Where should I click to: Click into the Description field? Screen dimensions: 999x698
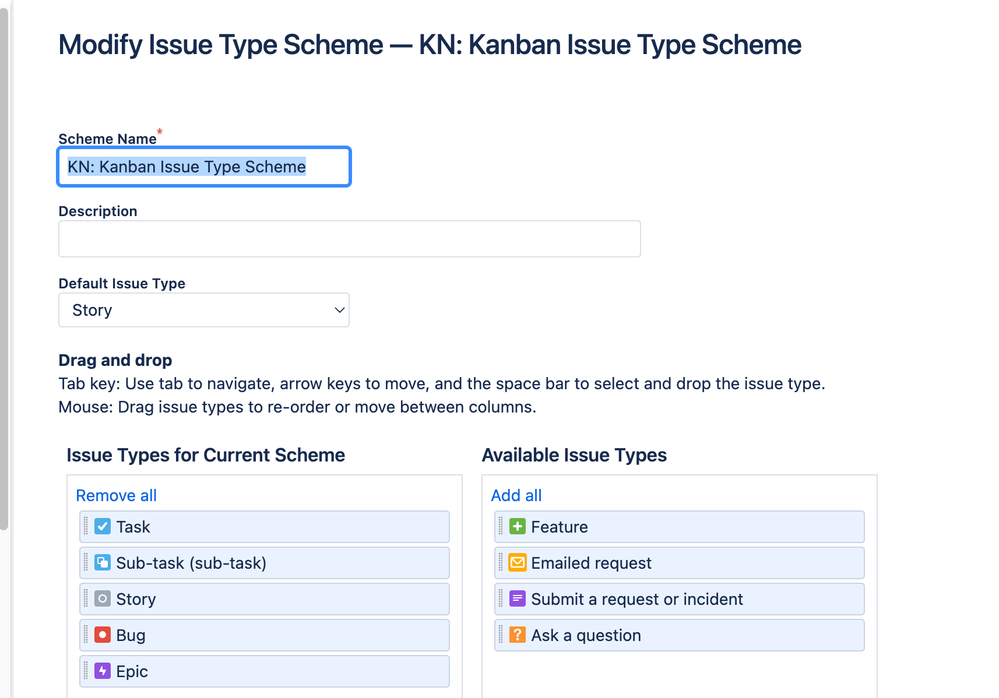click(349, 239)
